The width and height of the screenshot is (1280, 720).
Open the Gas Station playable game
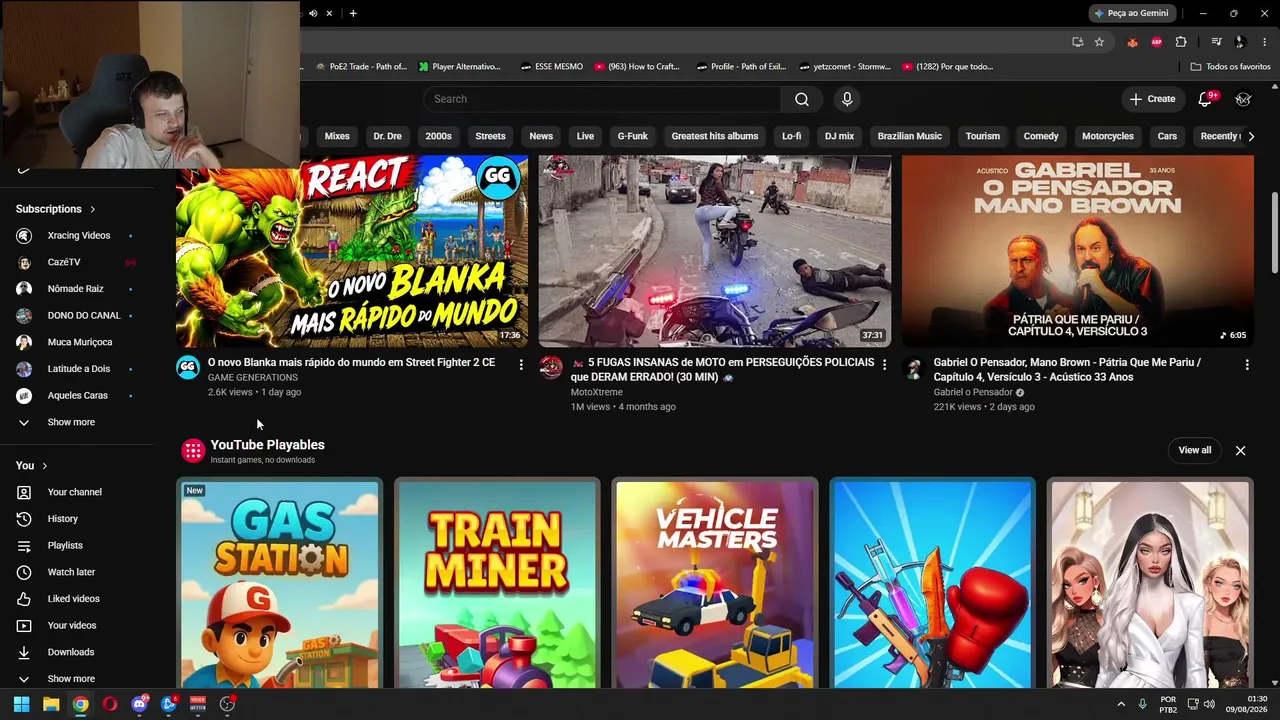tap(280, 584)
